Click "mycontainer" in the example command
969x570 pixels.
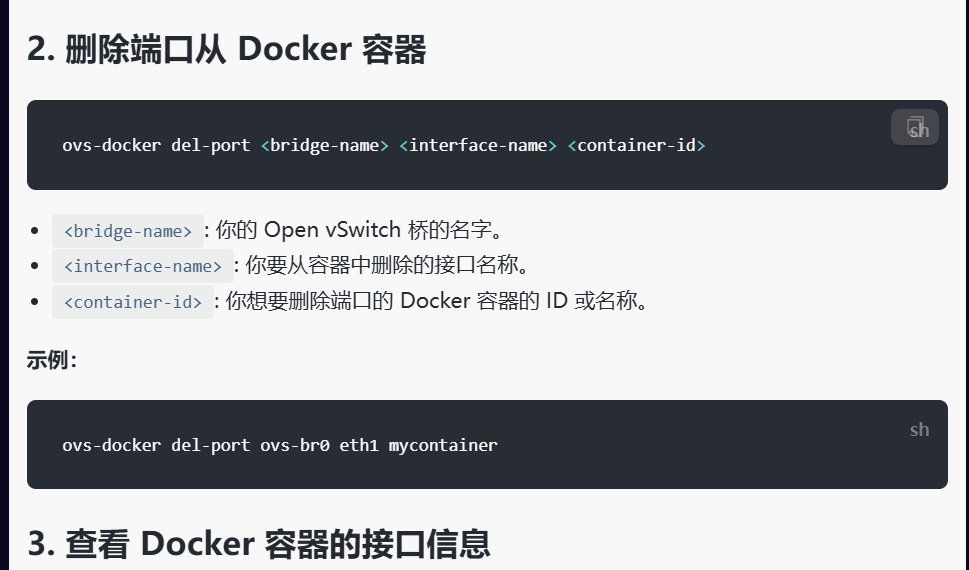443,445
